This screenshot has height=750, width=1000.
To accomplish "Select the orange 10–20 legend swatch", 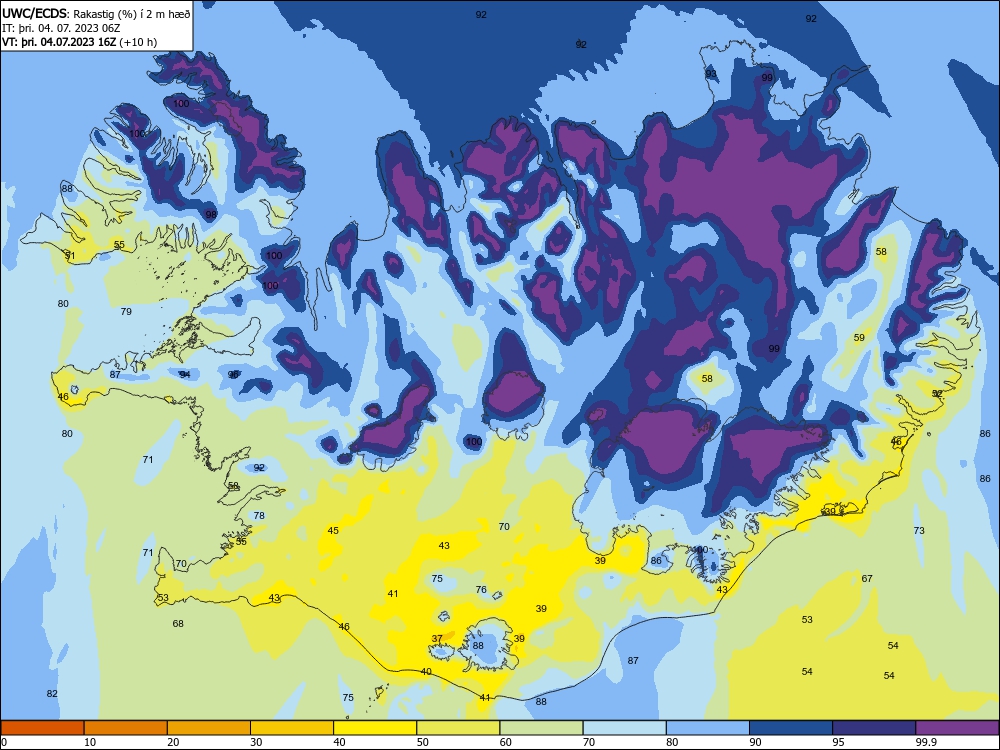I will click(126, 728).
